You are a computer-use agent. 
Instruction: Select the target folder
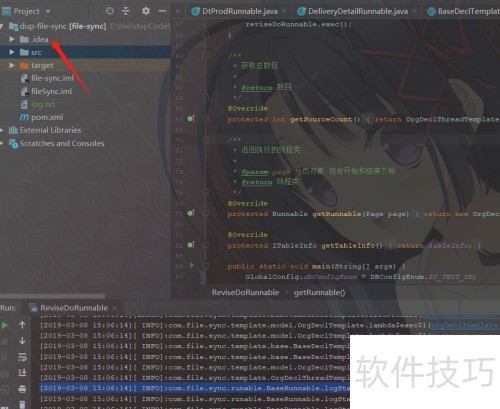click(x=42, y=65)
